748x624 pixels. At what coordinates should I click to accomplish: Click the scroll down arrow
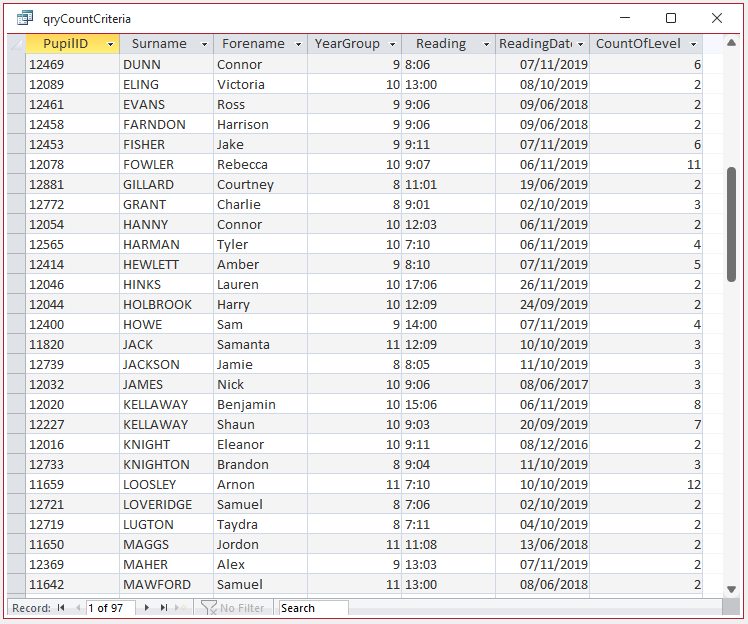click(731, 589)
